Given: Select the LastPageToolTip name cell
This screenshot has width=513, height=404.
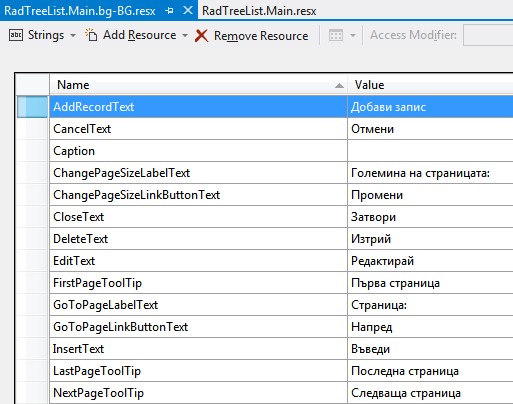Looking at the screenshot, I should (198, 371).
